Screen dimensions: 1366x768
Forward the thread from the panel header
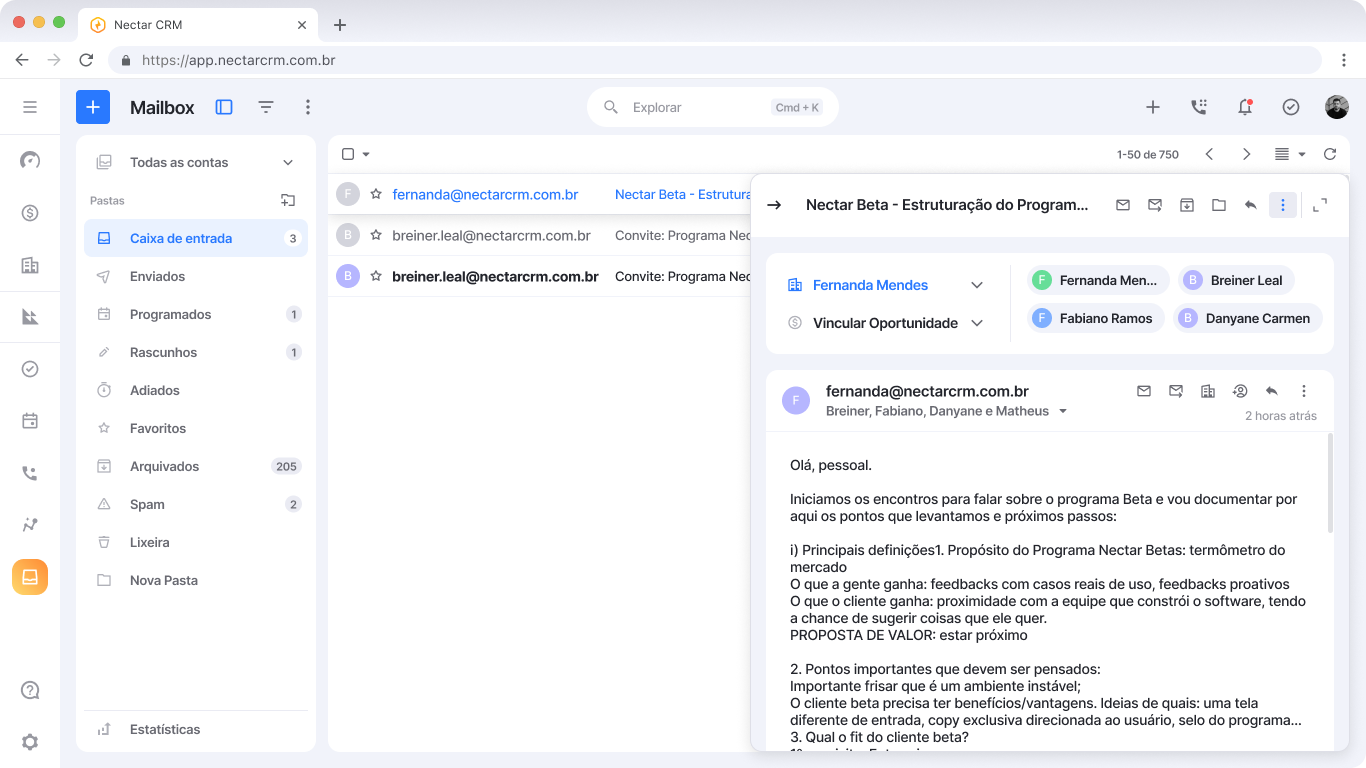click(1155, 205)
